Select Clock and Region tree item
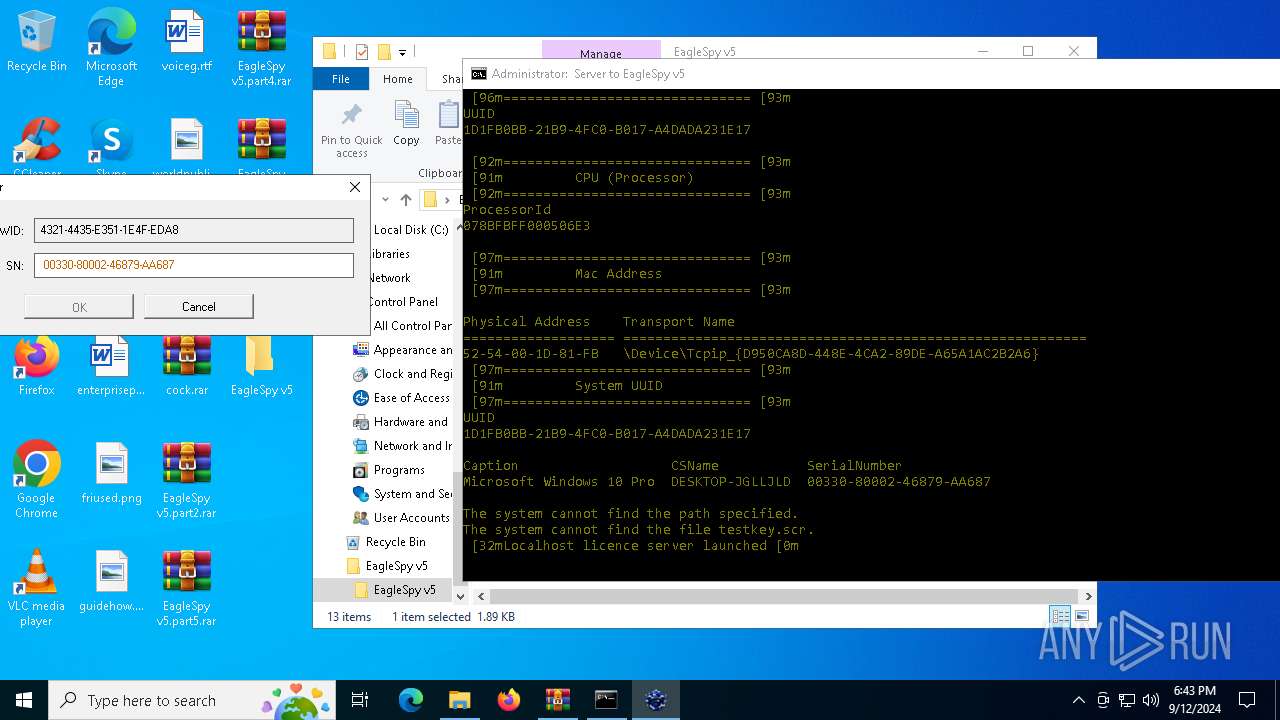 403,374
